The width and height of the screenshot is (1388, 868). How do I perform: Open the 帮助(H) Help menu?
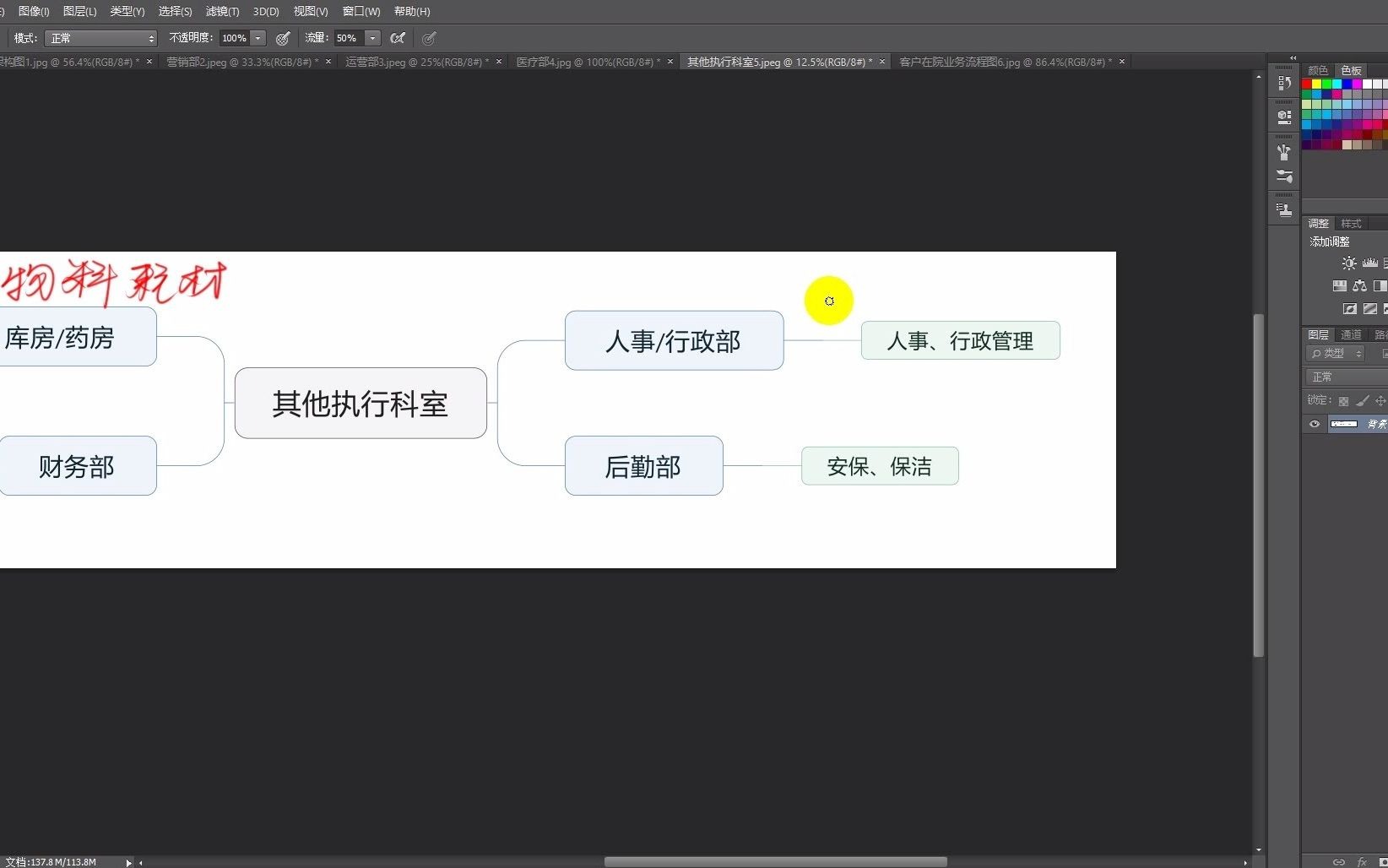pos(412,11)
